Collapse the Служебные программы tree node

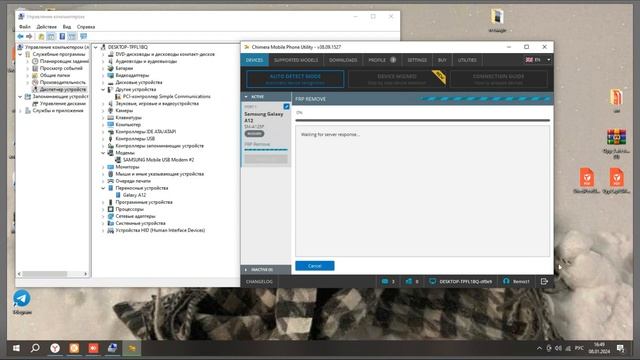(20, 54)
